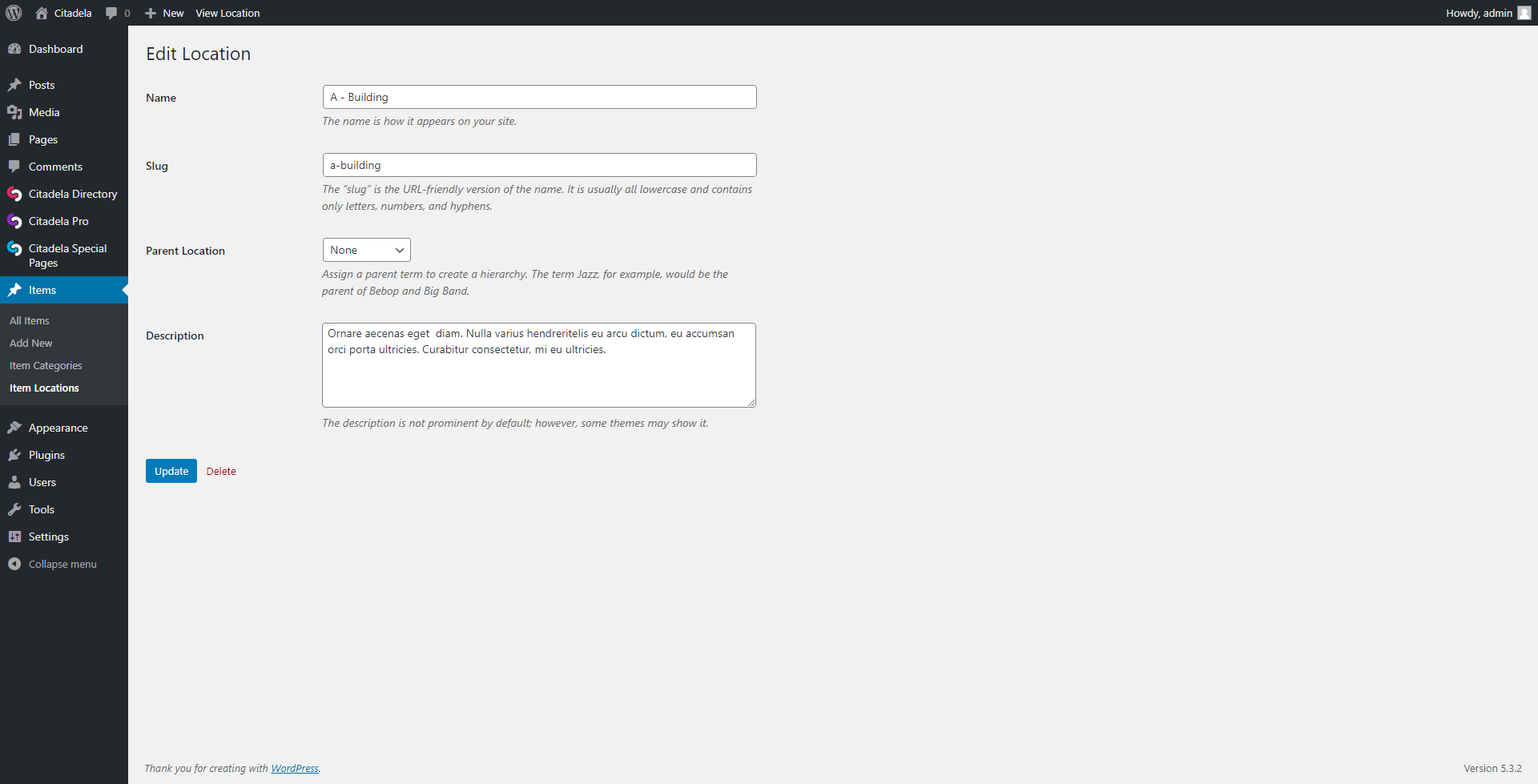Click New in the admin bar
Image resolution: width=1538 pixels, height=784 pixels.
click(173, 13)
